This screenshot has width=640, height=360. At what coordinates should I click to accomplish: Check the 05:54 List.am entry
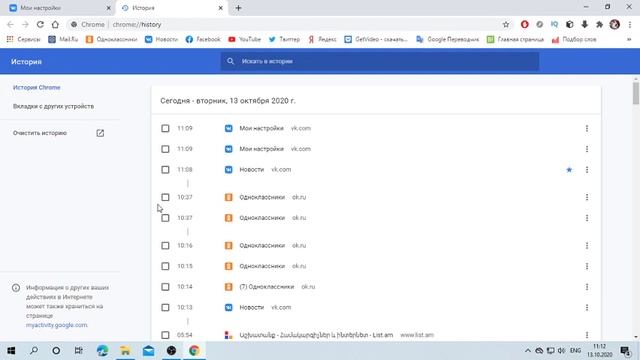(x=165, y=335)
